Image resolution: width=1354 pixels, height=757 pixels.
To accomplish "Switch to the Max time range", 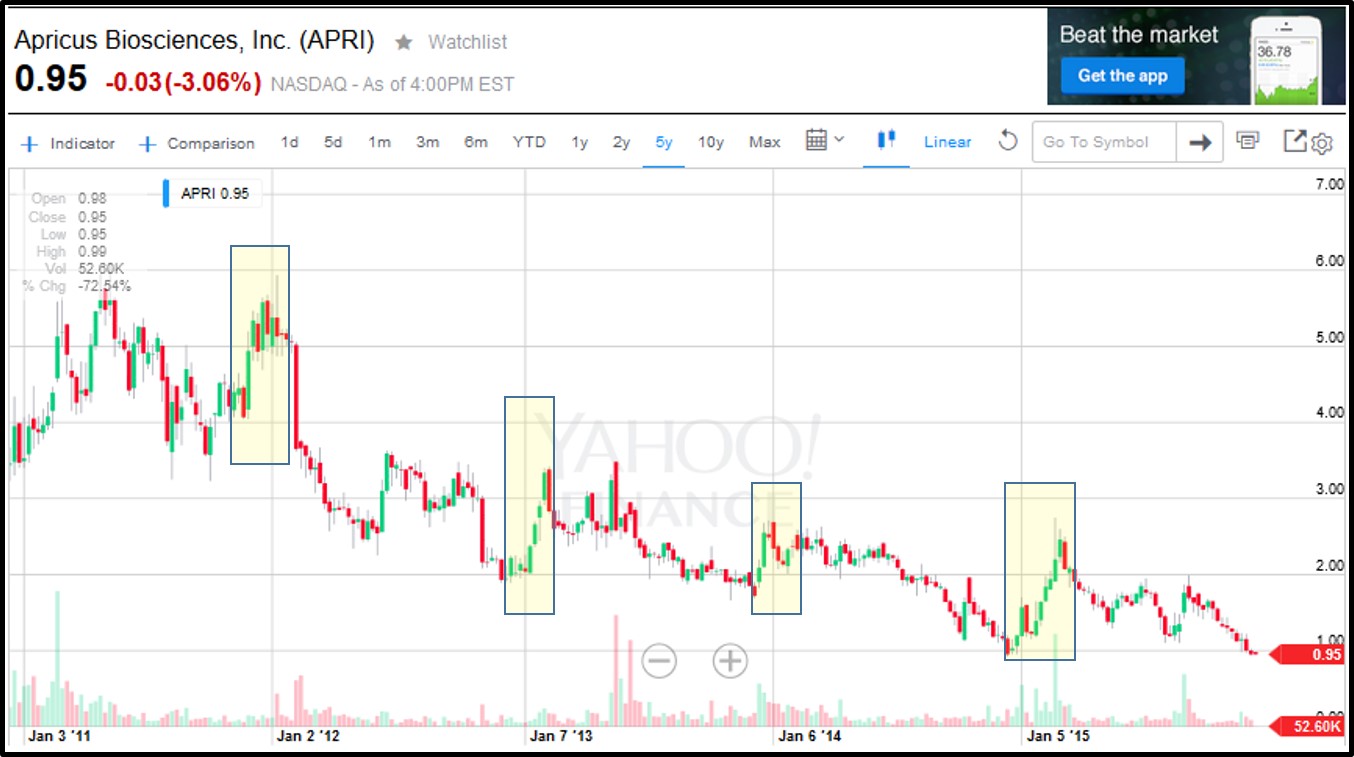I will point(764,142).
